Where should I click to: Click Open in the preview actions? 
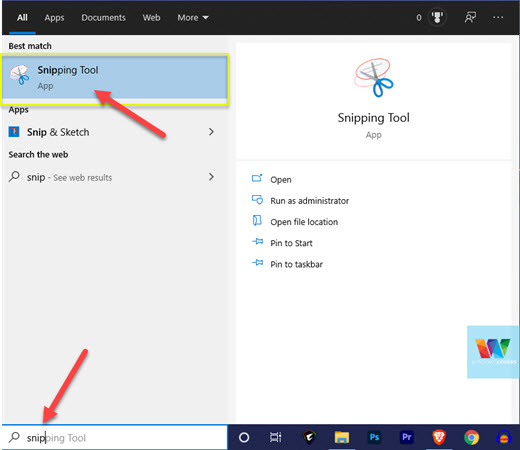point(281,180)
